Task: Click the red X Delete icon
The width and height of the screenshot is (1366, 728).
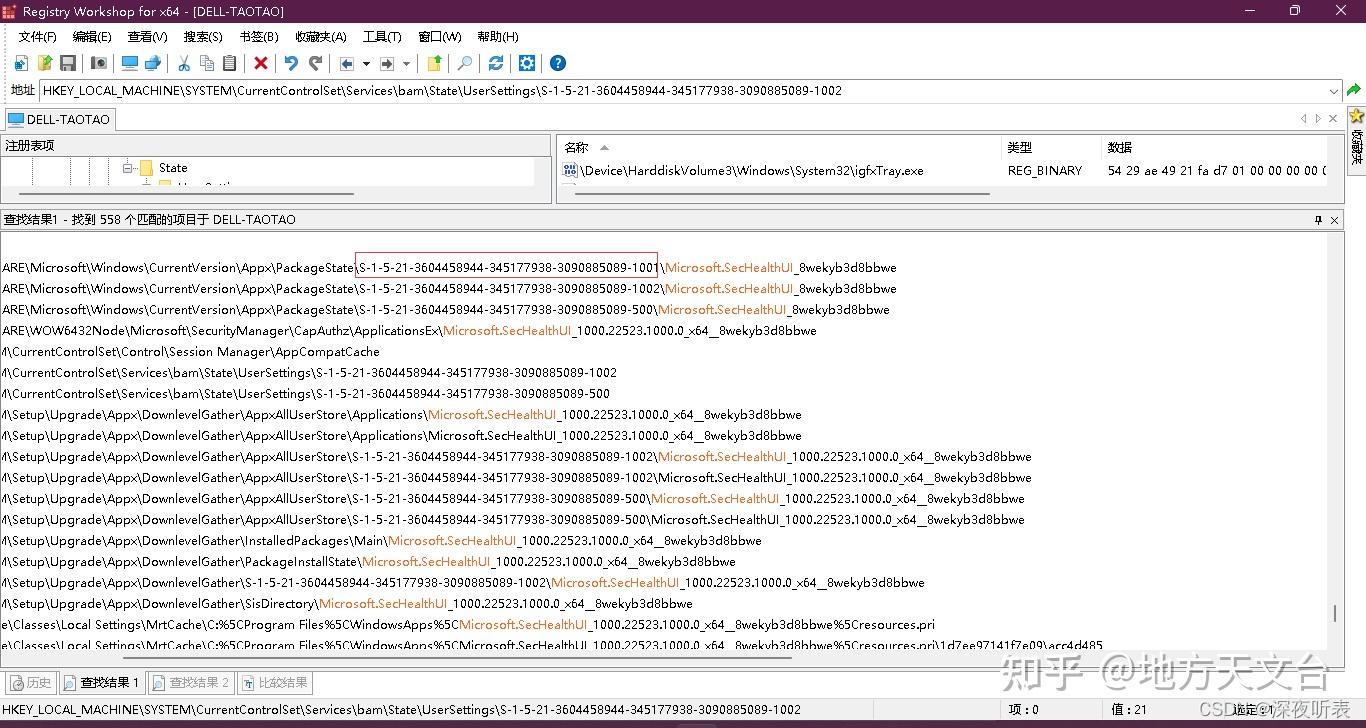Action: [261, 63]
